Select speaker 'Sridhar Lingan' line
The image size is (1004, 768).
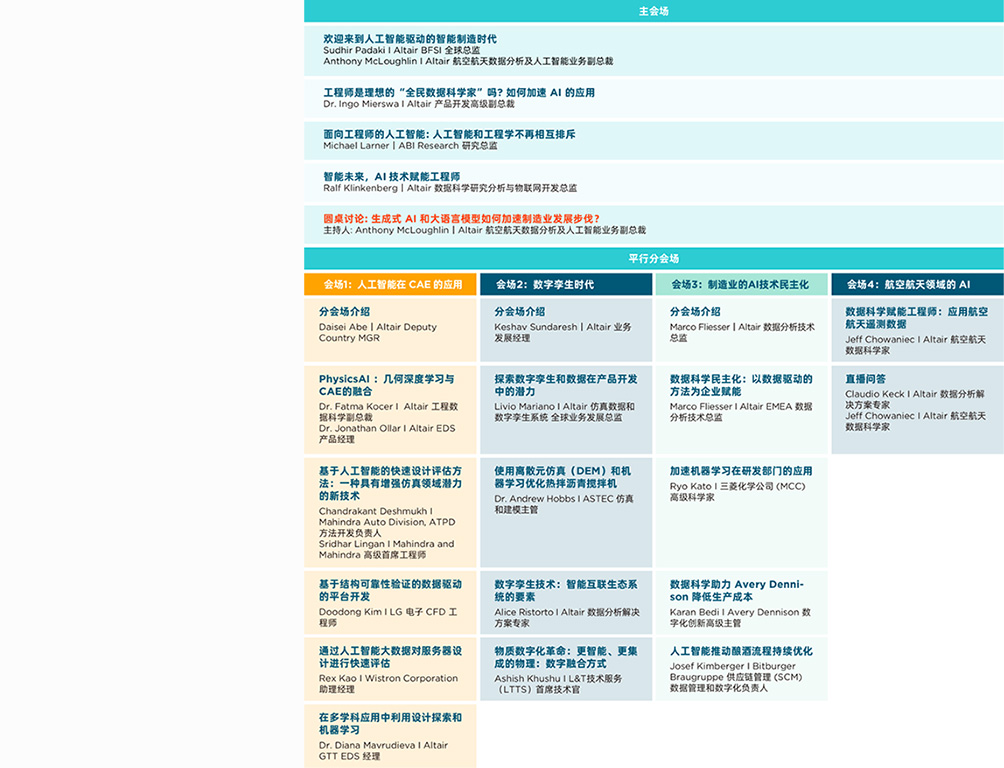point(387,550)
